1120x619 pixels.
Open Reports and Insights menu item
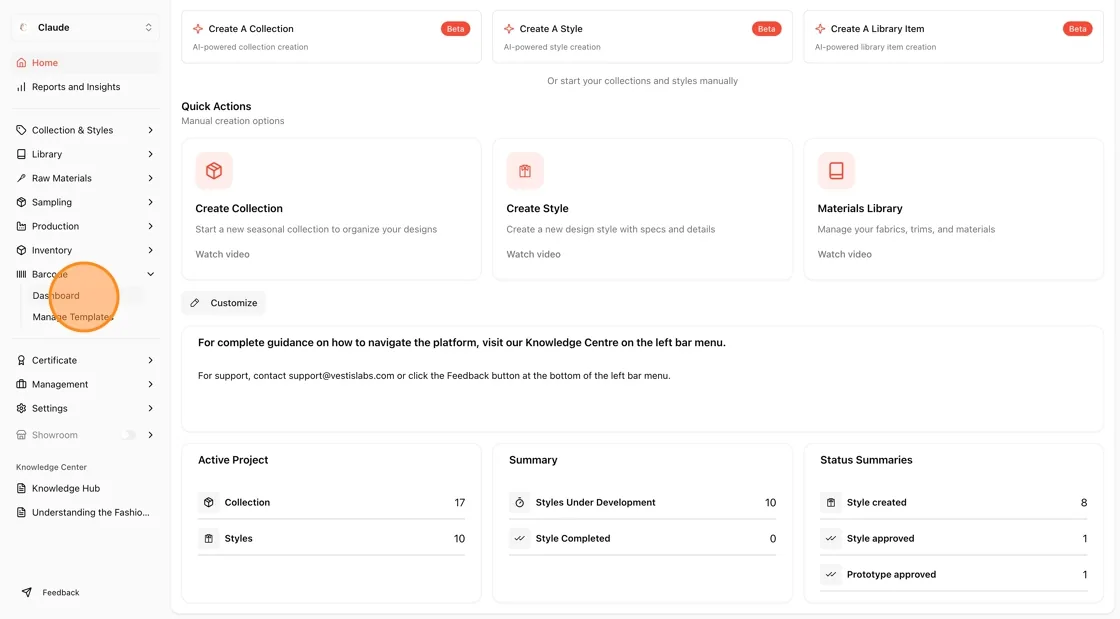(x=85, y=87)
